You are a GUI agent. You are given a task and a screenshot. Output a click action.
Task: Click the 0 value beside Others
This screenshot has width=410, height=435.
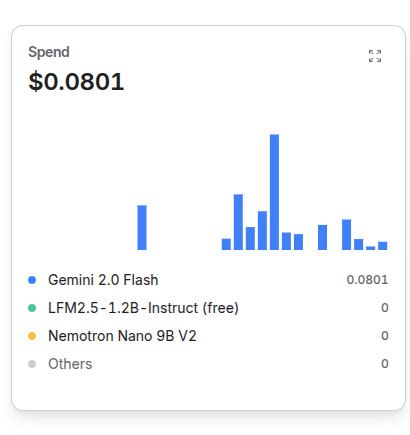pyautogui.click(x=385, y=364)
